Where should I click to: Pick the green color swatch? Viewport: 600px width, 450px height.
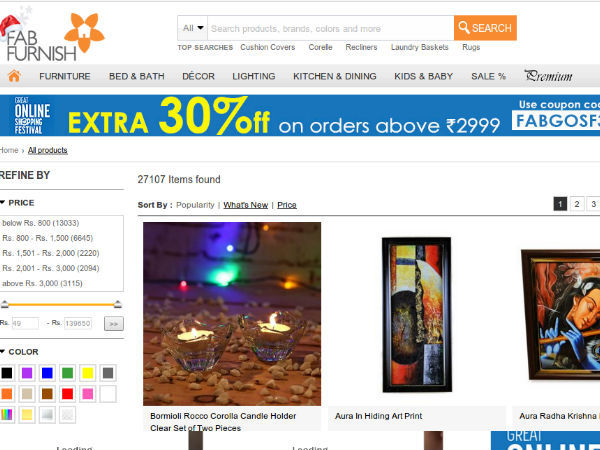click(67, 373)
